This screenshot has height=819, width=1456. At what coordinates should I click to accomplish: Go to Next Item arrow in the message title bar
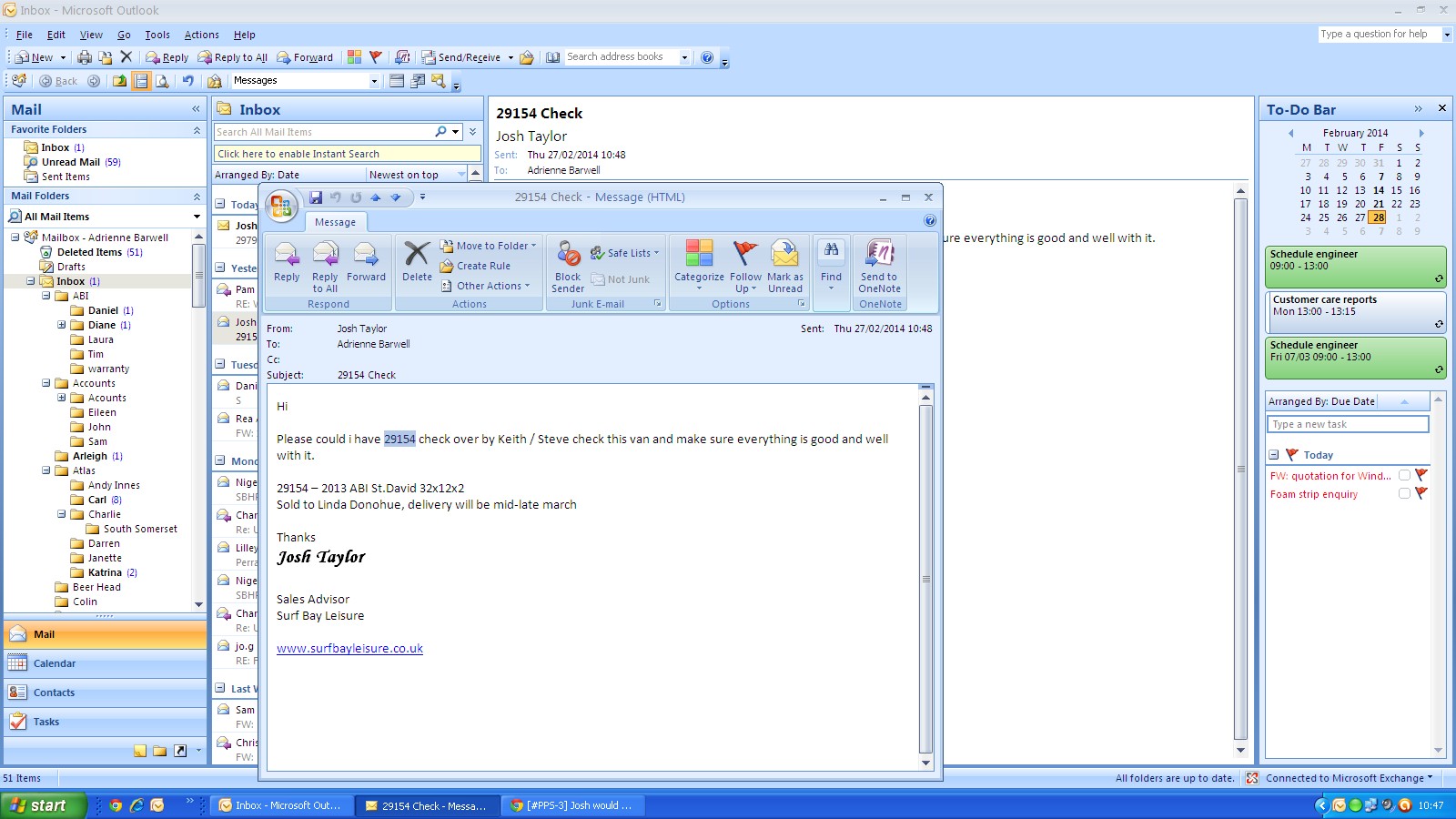(x=396, y=197)
